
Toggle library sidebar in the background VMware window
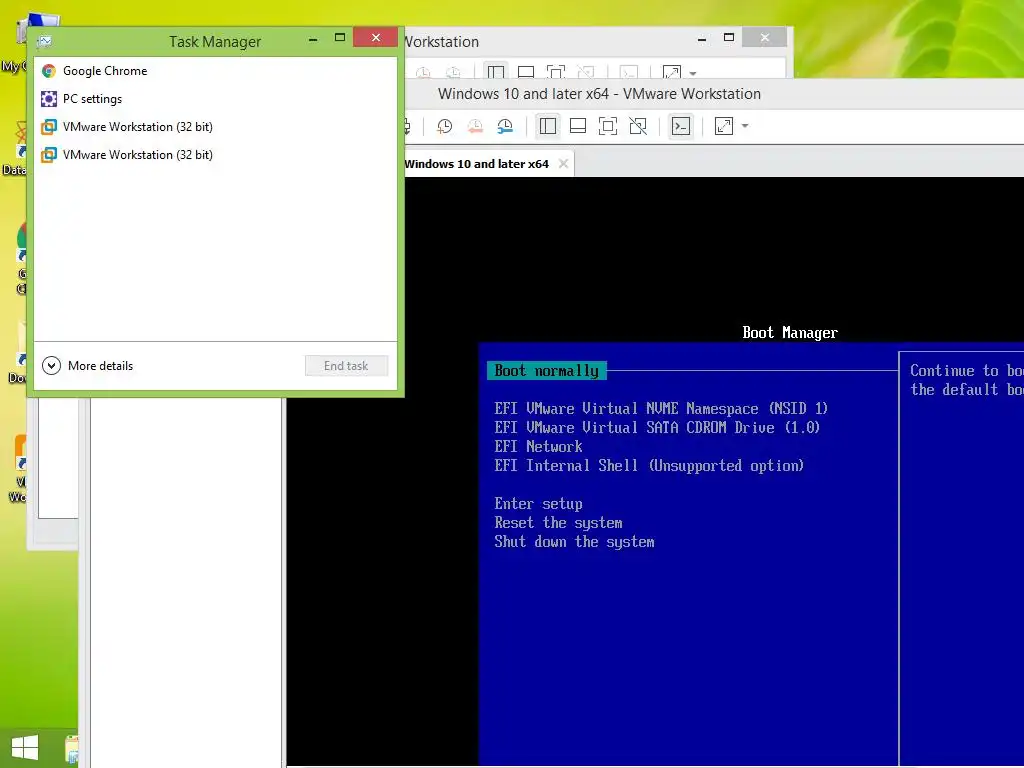click(496, 72)
